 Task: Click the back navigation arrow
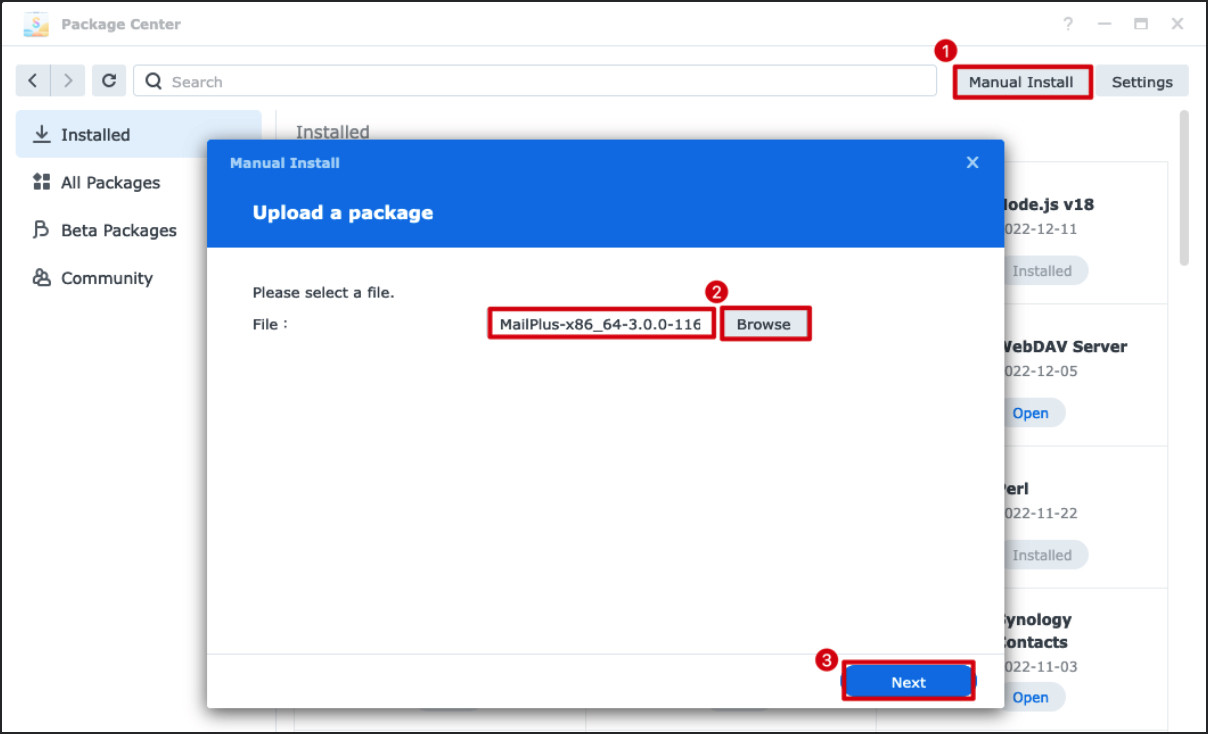coord(33,82)
